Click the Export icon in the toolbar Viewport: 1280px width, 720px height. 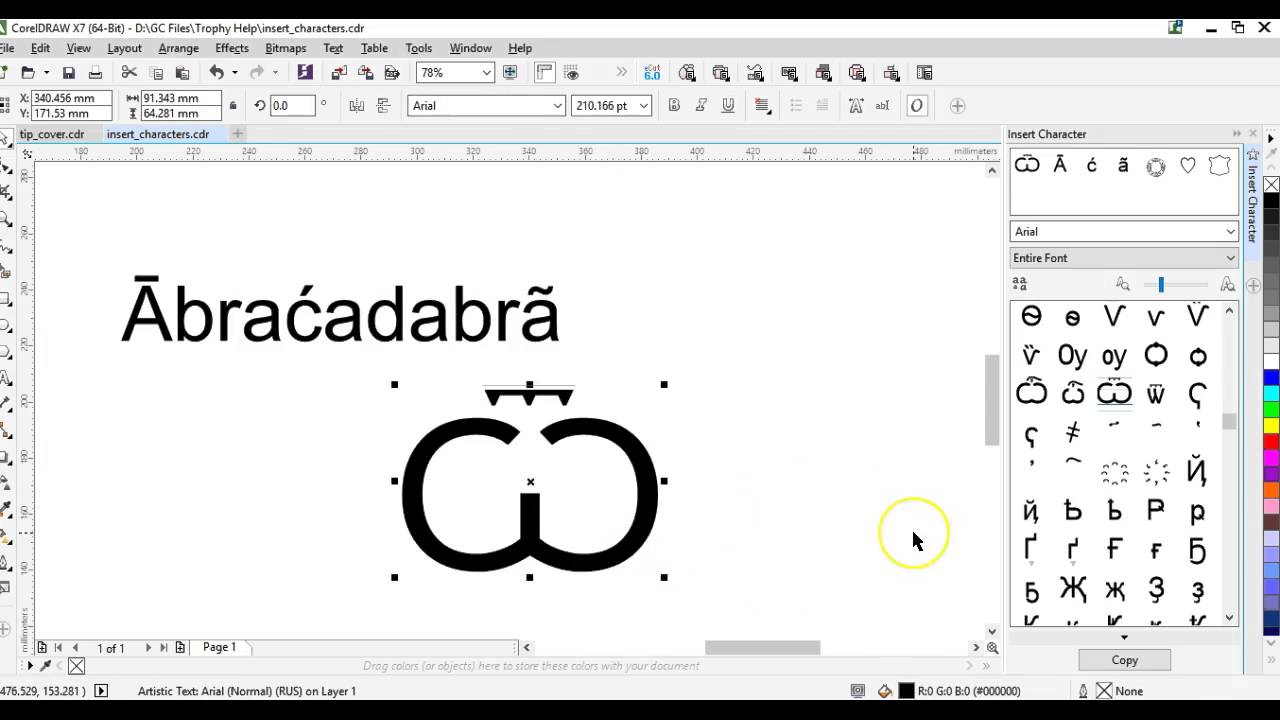(365, 73)
